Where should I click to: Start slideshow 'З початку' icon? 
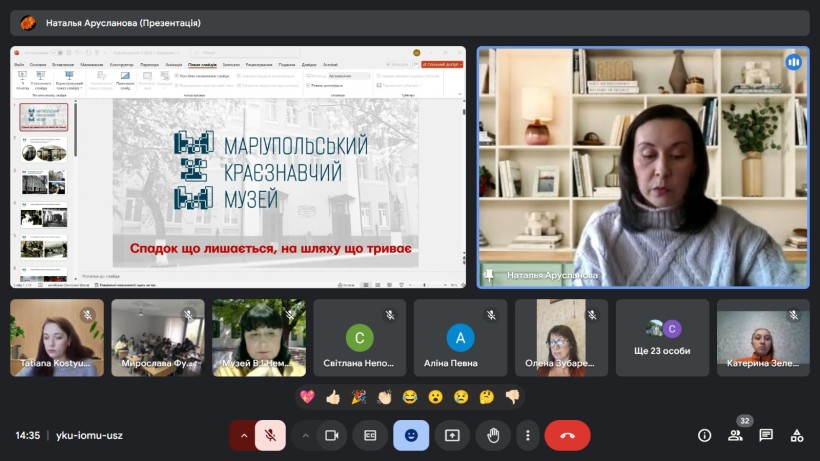(x=22, y=80)
